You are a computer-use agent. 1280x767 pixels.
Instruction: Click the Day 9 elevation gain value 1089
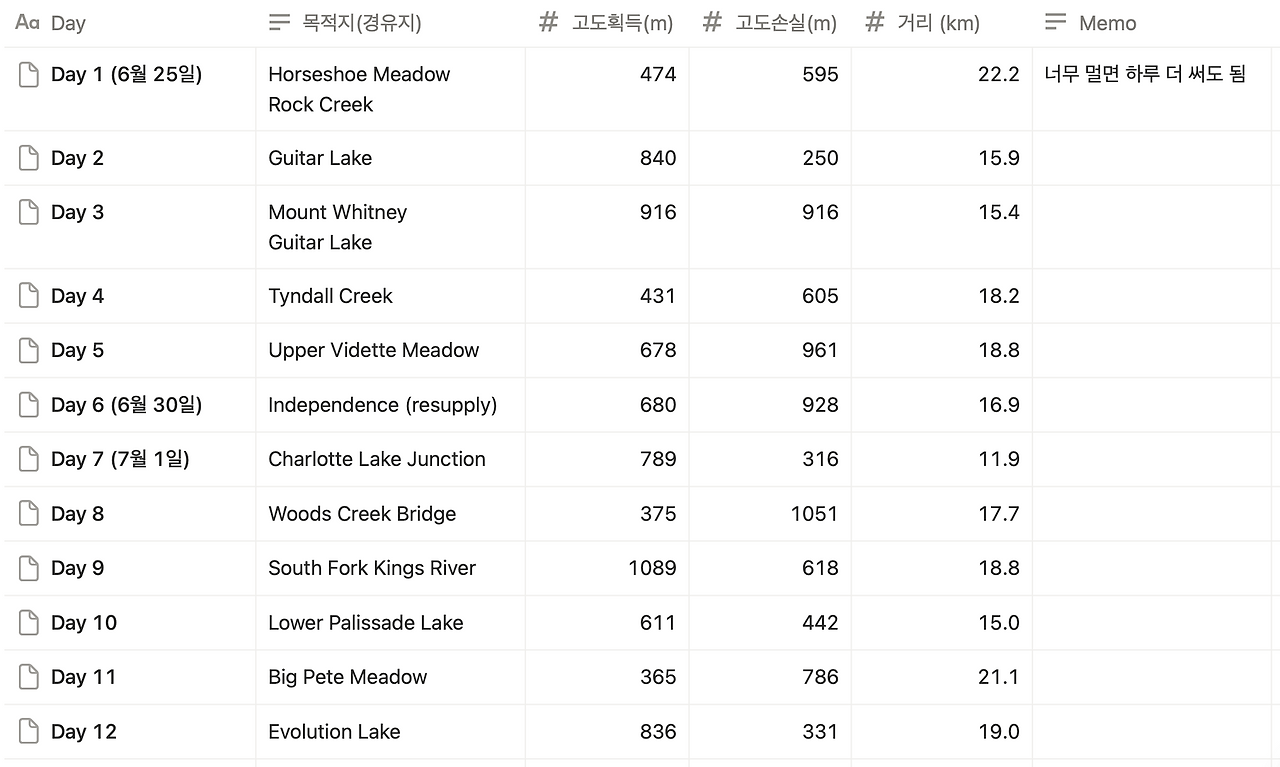(x=652, y=568)
